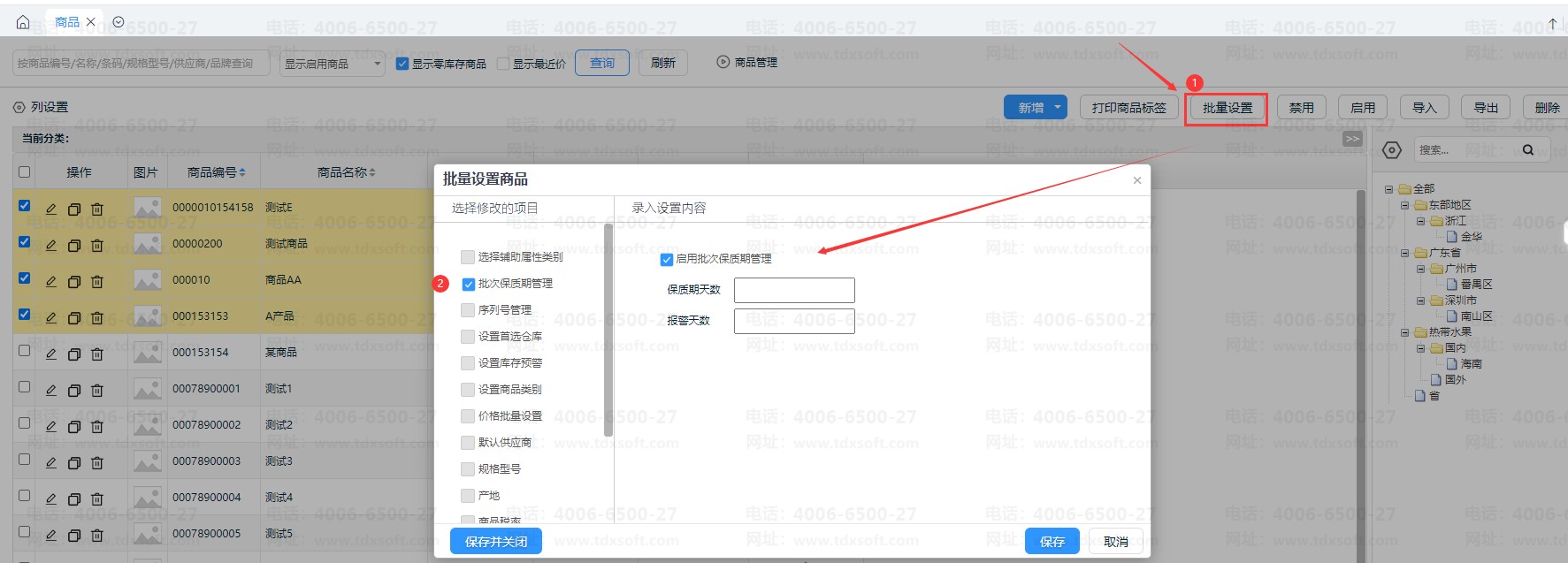This screenshot has width=1568, height=563.
Task: Click the 刷新 refresh button
Action: [663, 63]
